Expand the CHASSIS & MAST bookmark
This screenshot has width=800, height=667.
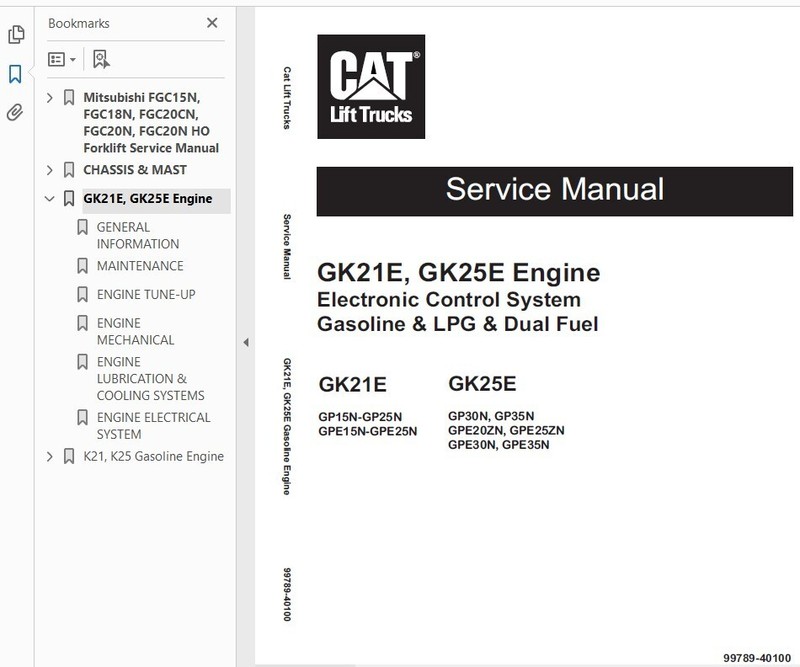(x=49, y=170)
